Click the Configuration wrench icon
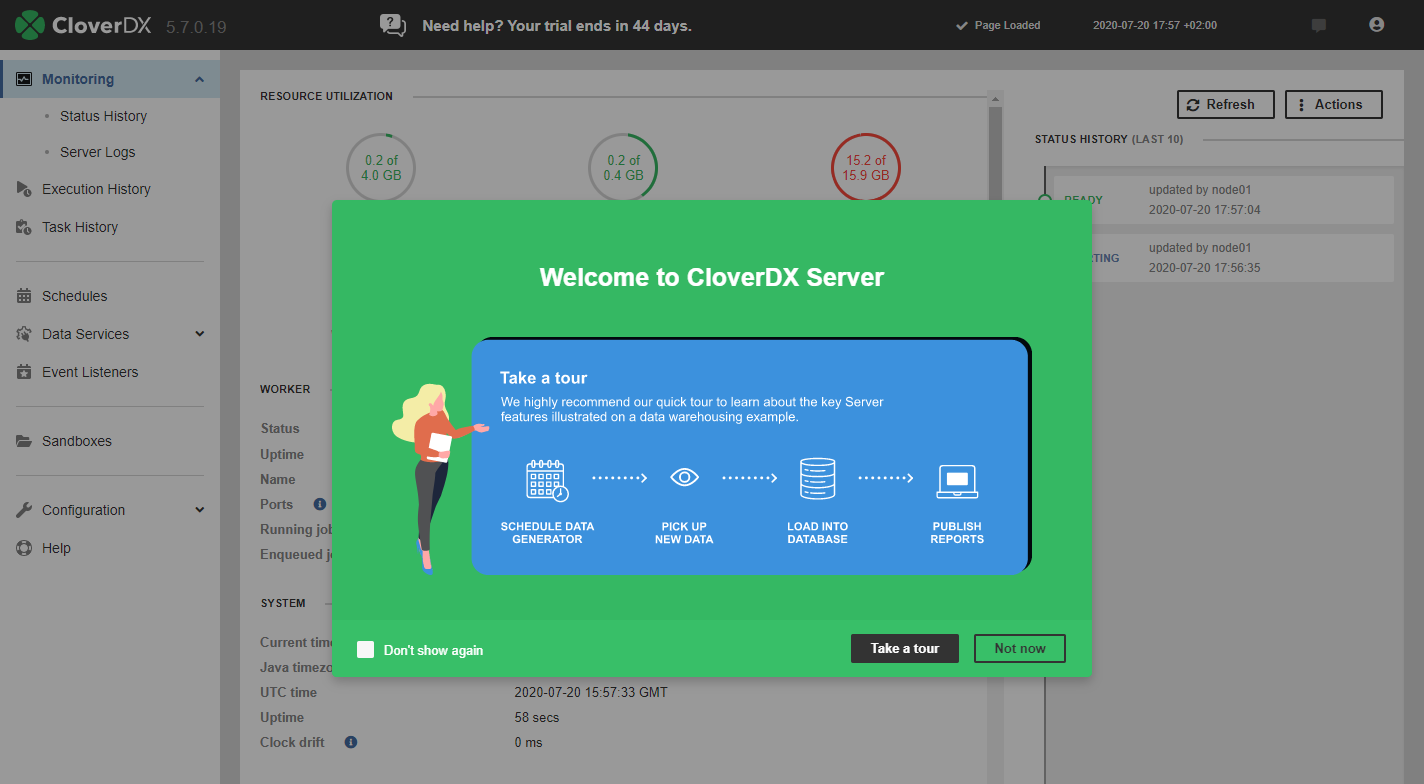The width and height of the screenshot is (1424, 784). (24, 510)
